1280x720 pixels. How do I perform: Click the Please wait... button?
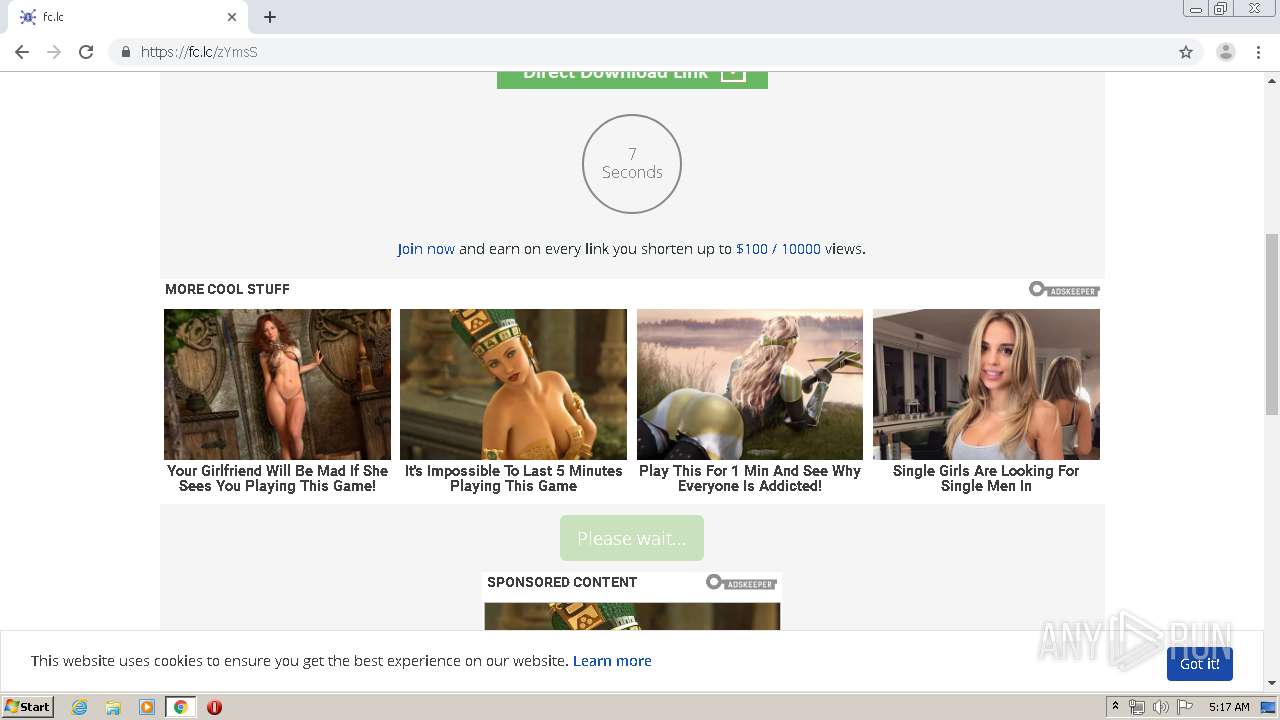(x=632, y=538)
